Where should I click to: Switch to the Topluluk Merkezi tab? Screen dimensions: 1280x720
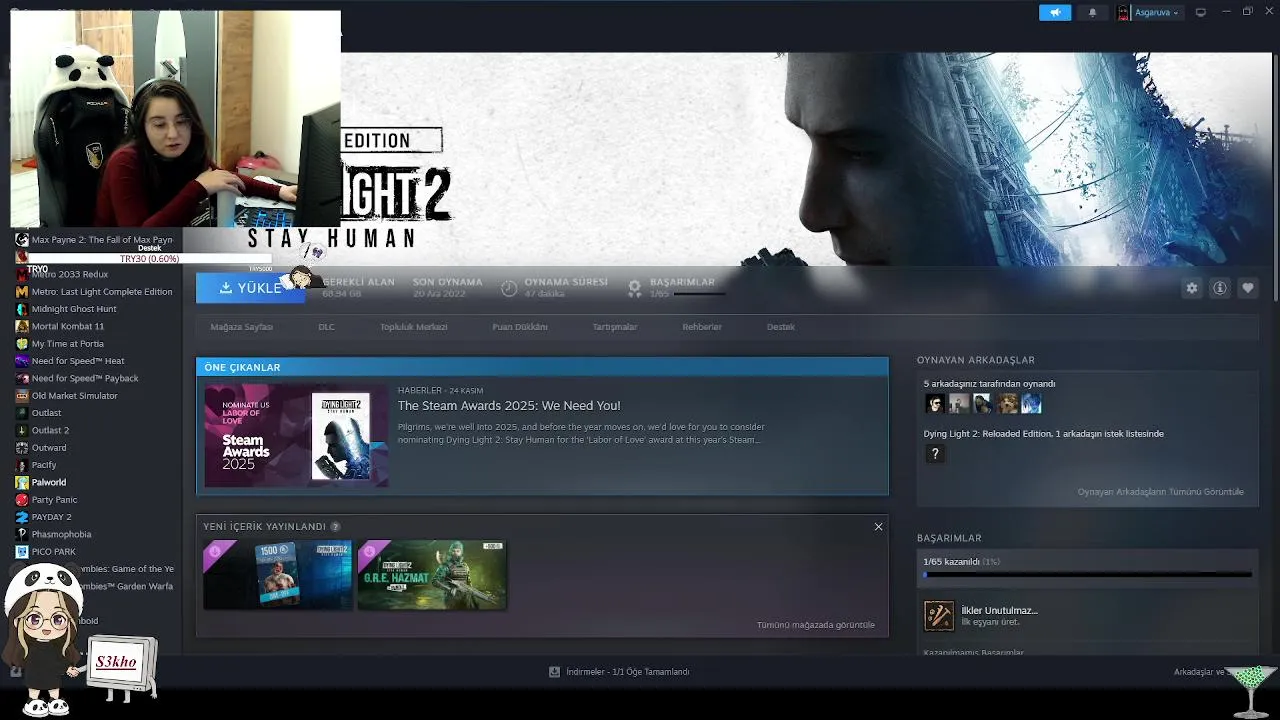coord(414,327)
